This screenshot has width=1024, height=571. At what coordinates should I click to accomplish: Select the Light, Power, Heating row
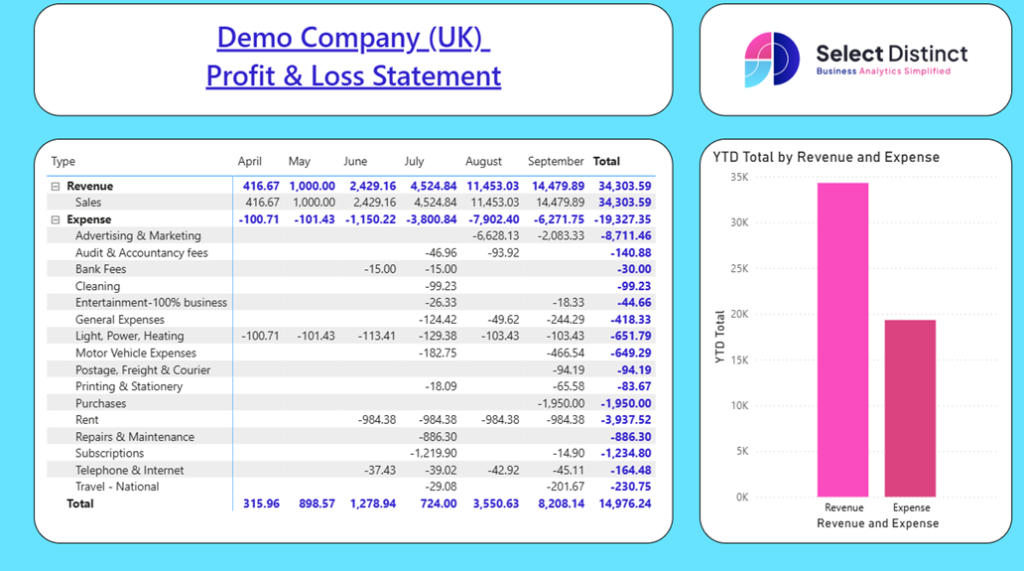coord(129,336)
